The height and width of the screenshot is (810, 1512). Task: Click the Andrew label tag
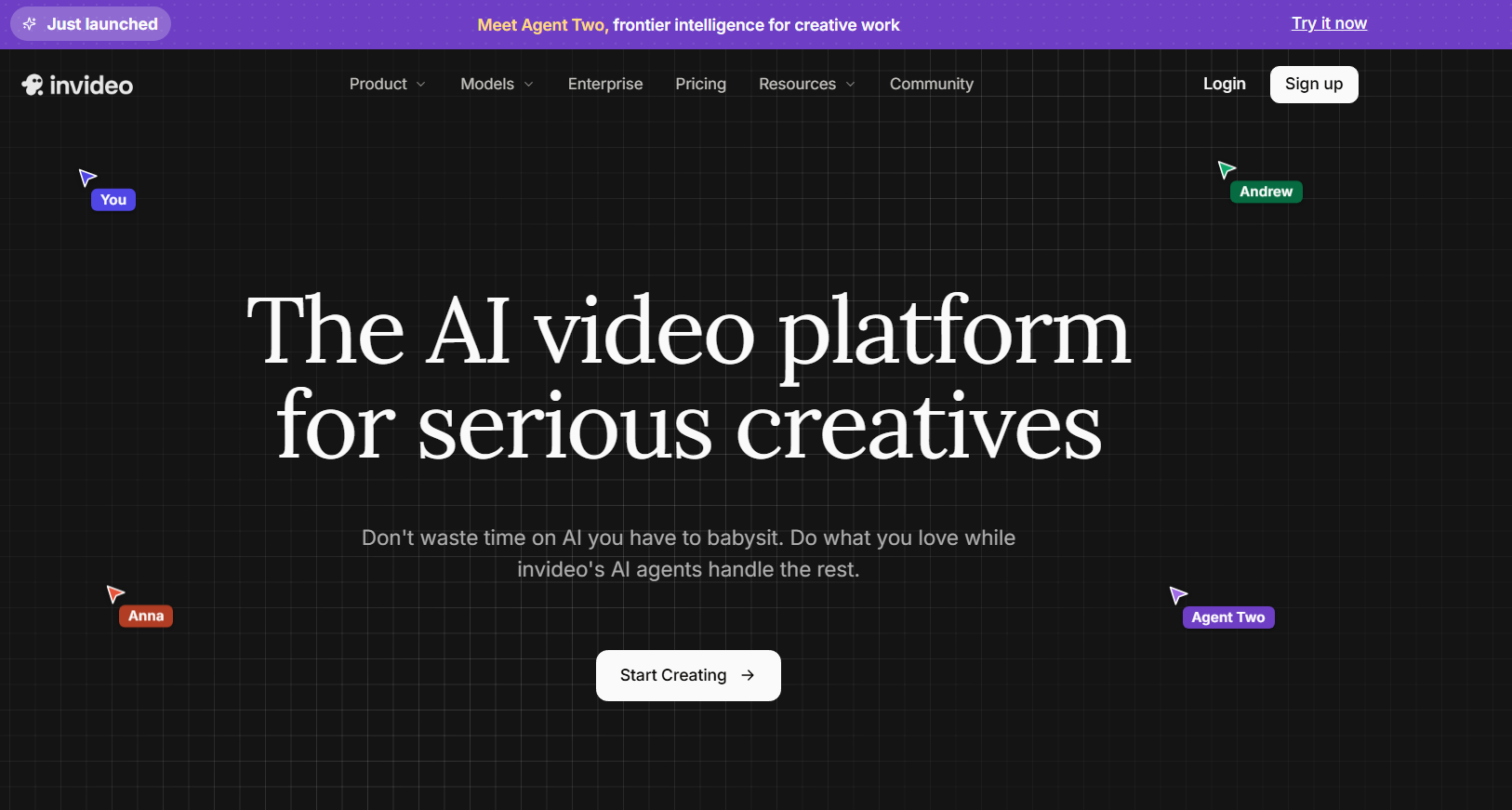tap(1266, 192)
